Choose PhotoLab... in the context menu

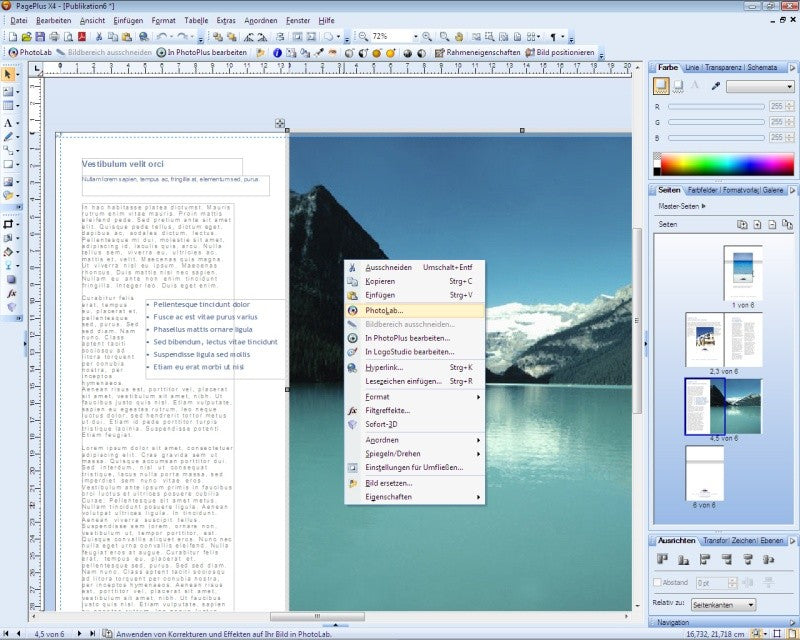pyautogui.click(x=414, y=310)
